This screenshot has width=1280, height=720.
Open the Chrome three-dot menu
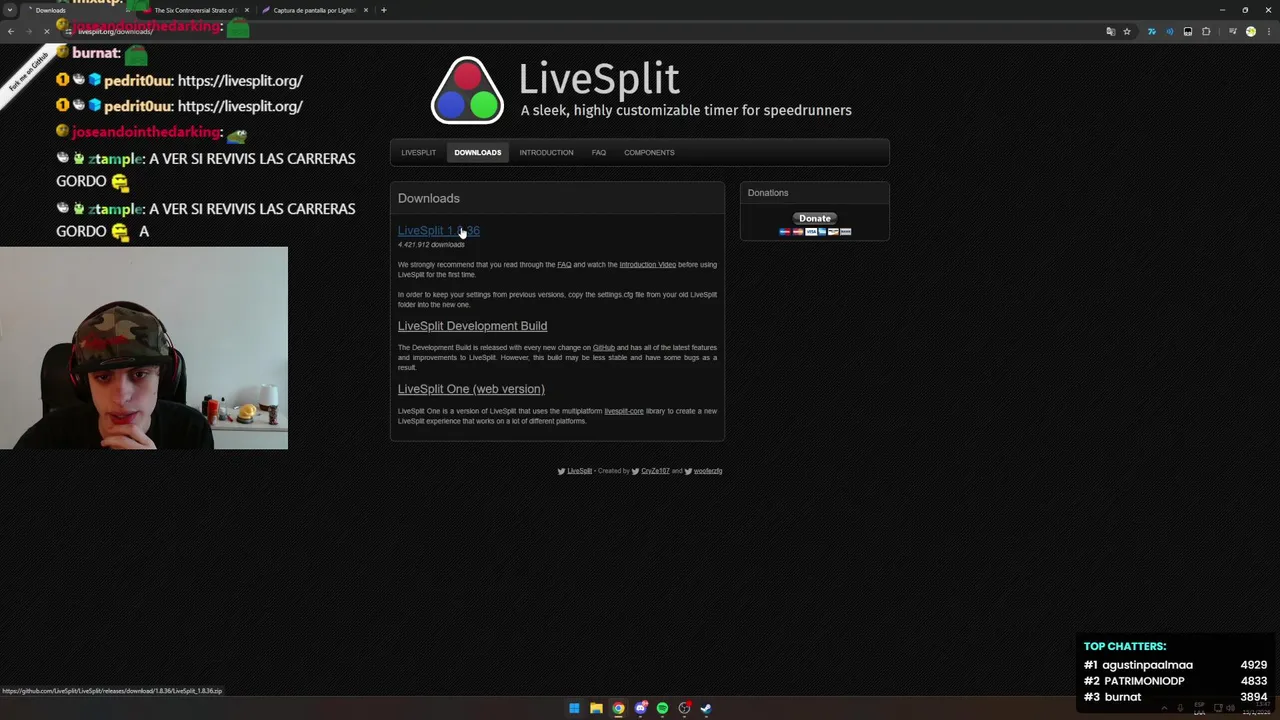pyautogui.click(x=1269, y=32)
